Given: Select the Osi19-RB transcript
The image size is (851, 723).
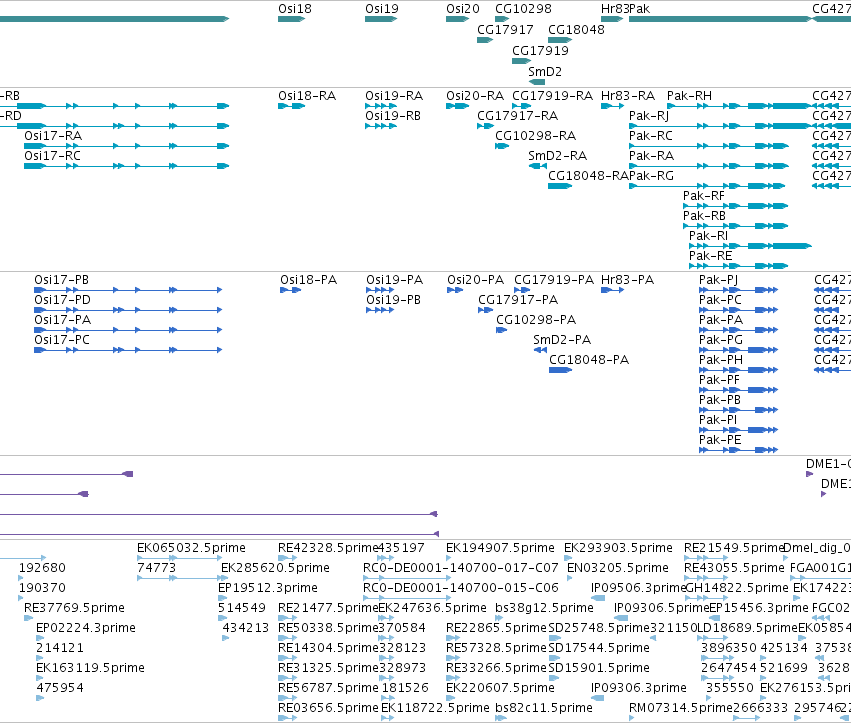Looking at the screenshot, I should [380, 126].
